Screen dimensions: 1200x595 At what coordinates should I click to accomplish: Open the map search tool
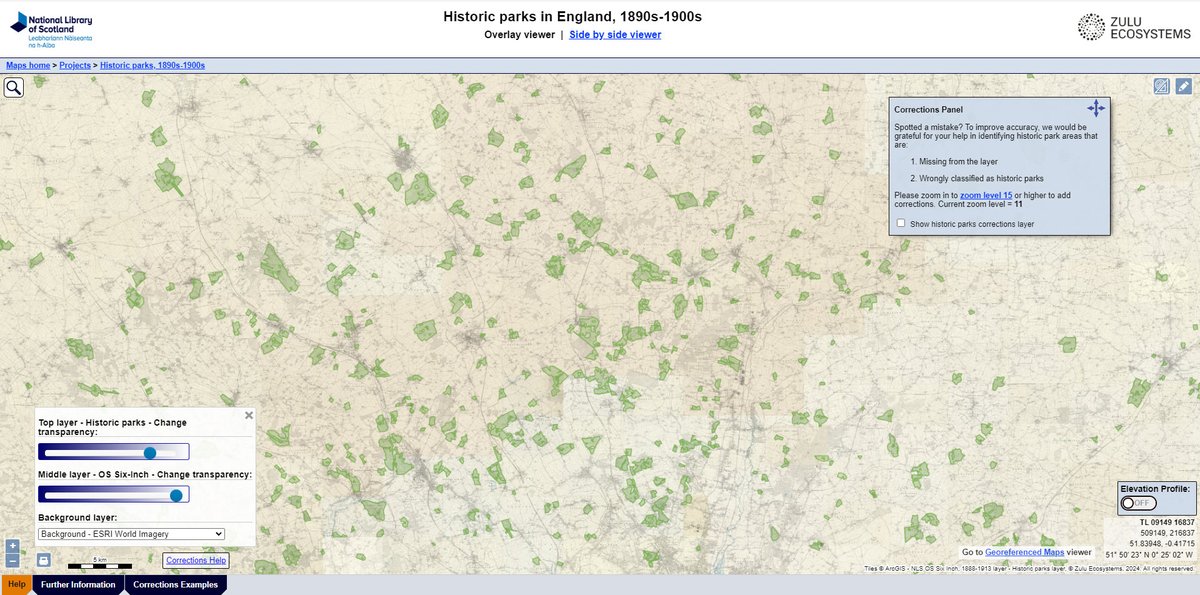(x=13, y=87)
